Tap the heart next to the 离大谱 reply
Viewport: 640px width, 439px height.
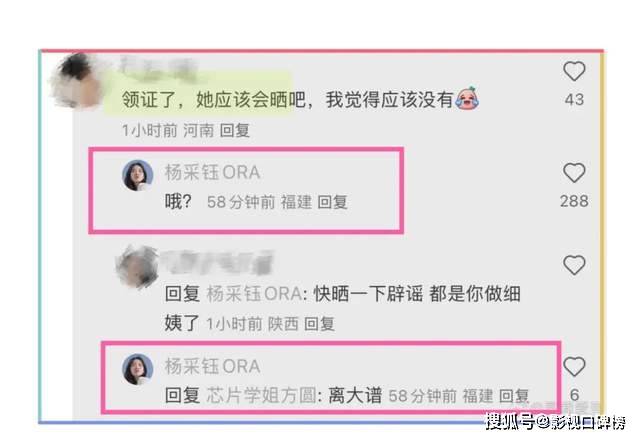(574, 366)
